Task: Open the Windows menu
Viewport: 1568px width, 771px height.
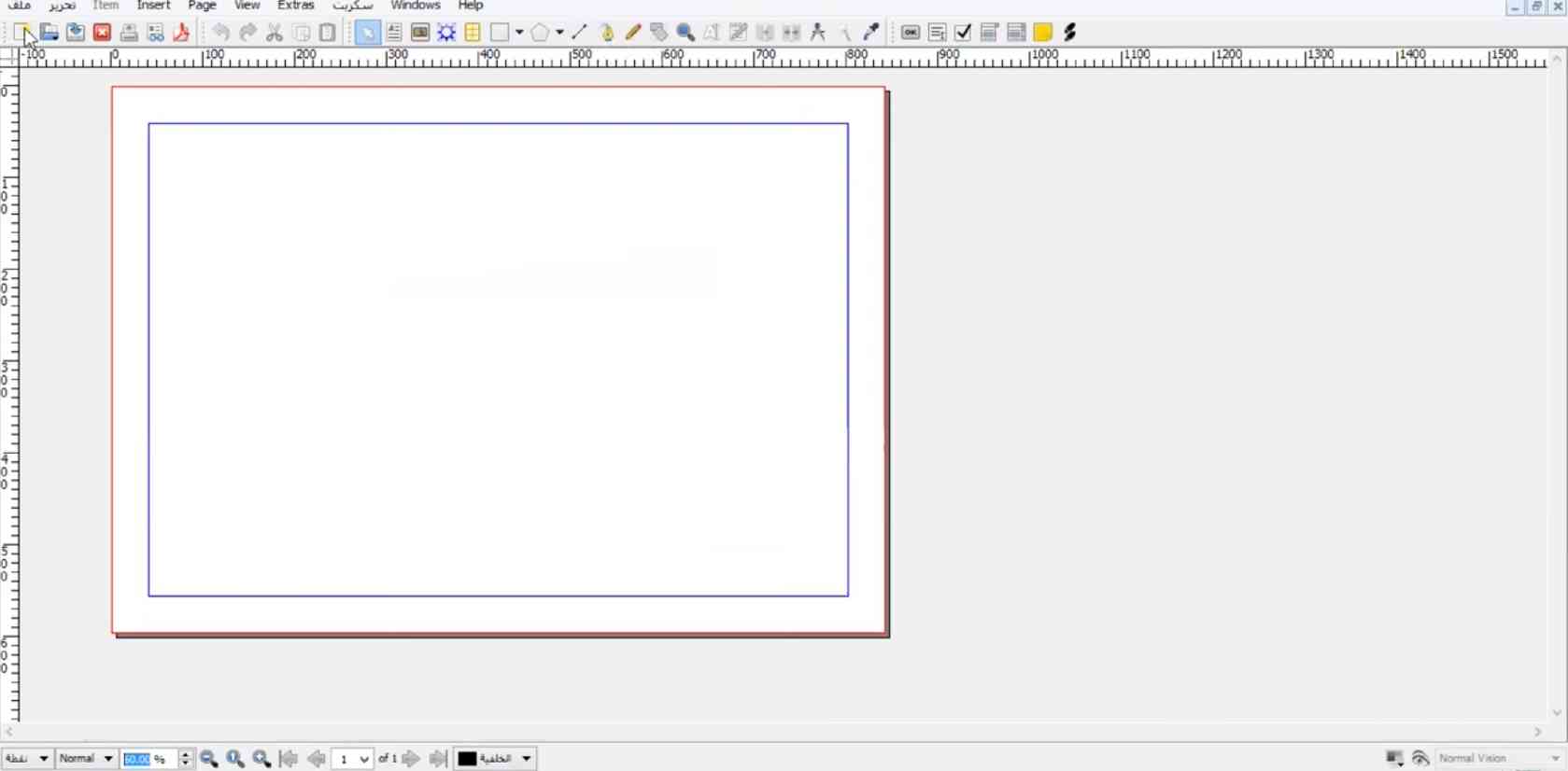Action: pos(416,6)
